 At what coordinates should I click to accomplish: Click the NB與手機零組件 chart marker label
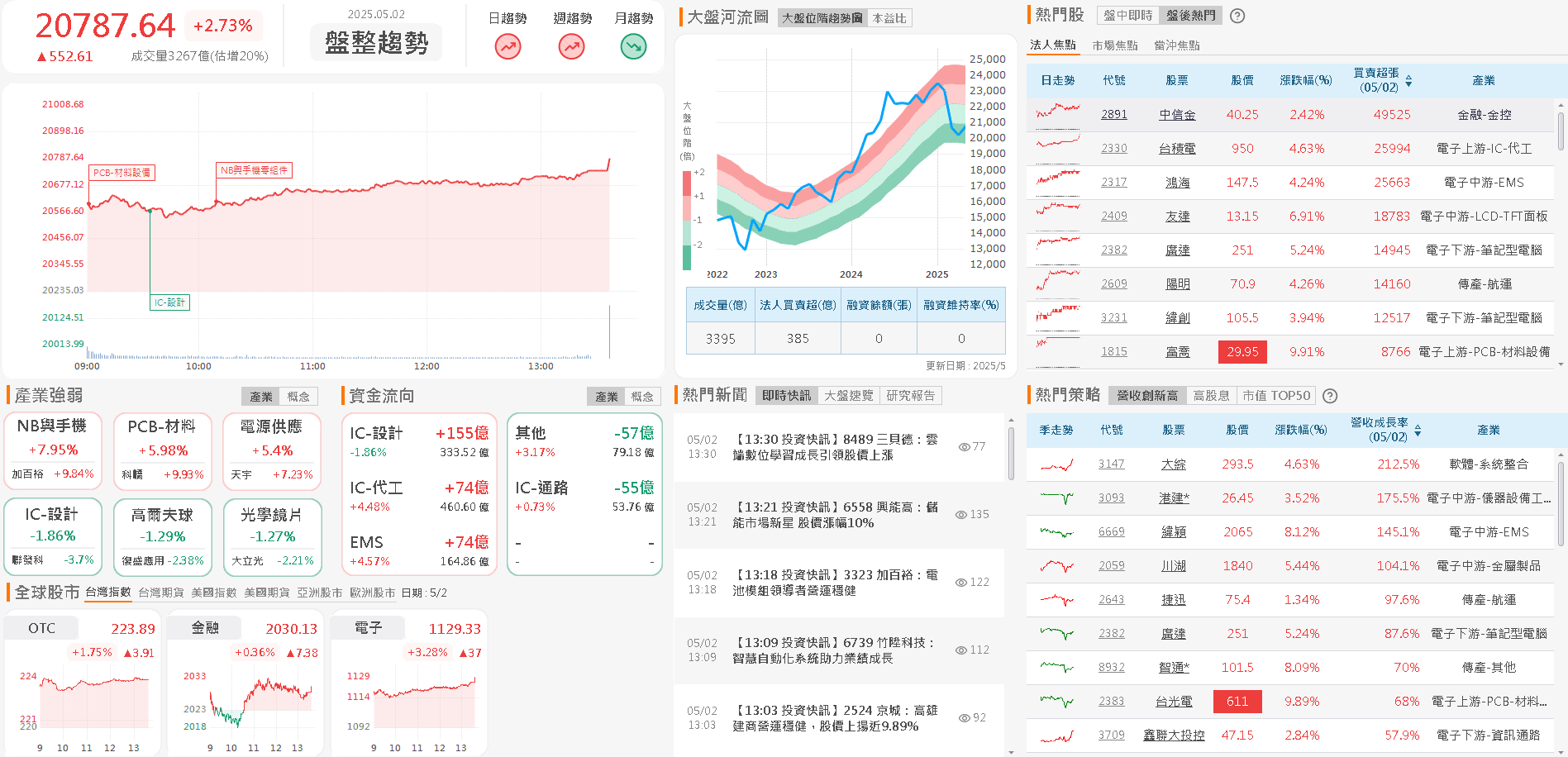click(254, 170)
